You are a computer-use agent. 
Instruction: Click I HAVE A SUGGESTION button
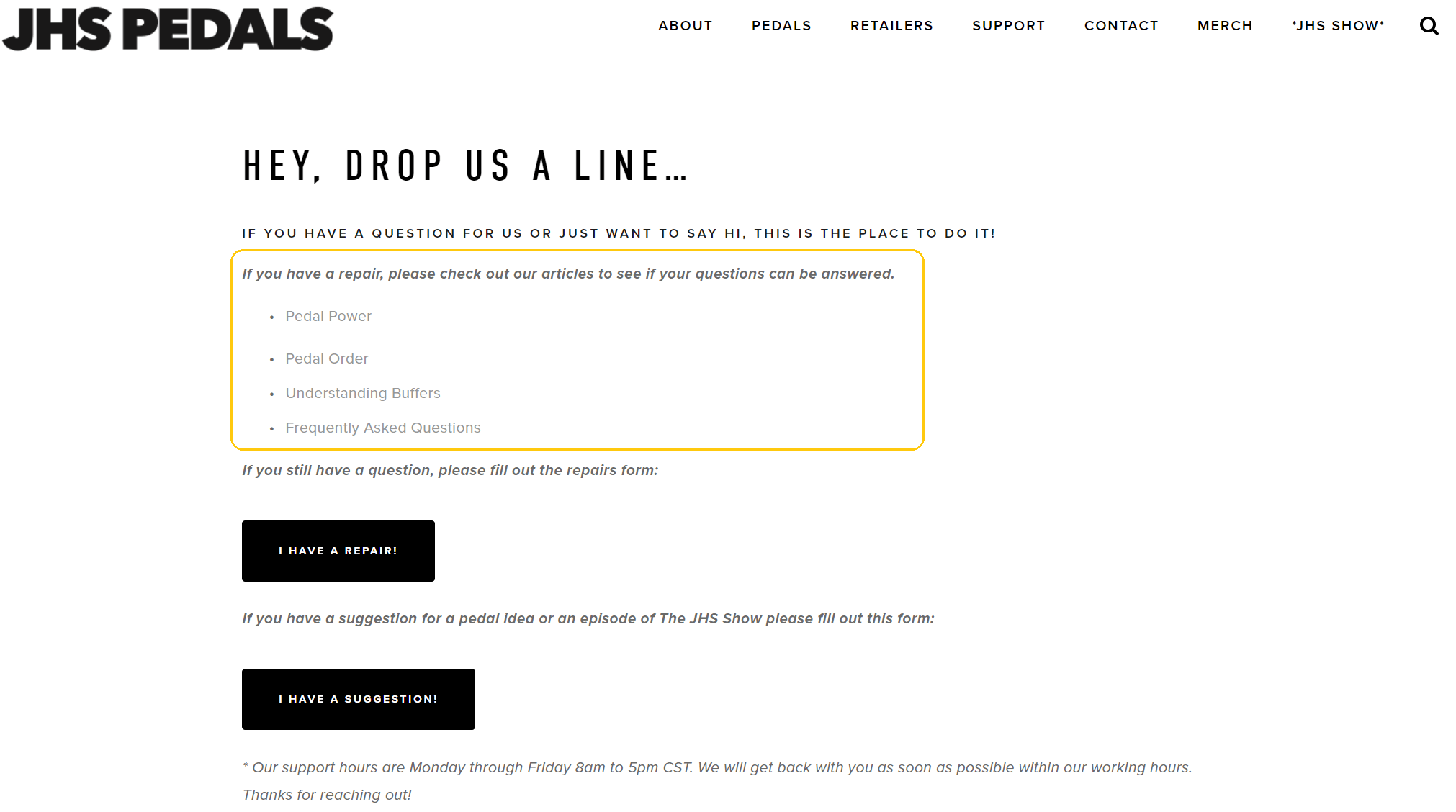click(x=358, y=699)
